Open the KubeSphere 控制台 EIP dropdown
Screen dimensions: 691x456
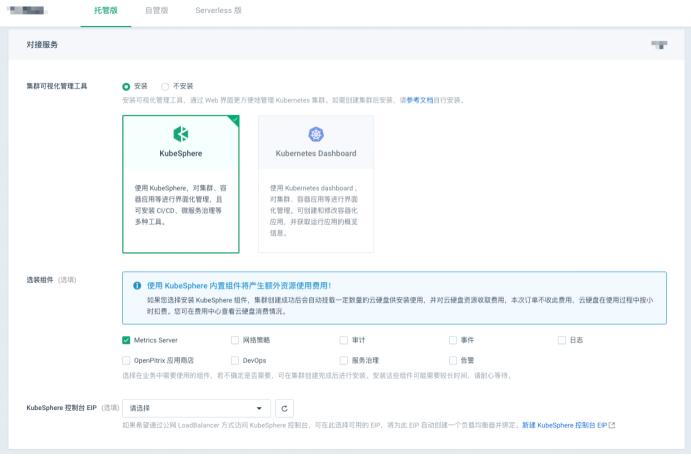(197, 408)
